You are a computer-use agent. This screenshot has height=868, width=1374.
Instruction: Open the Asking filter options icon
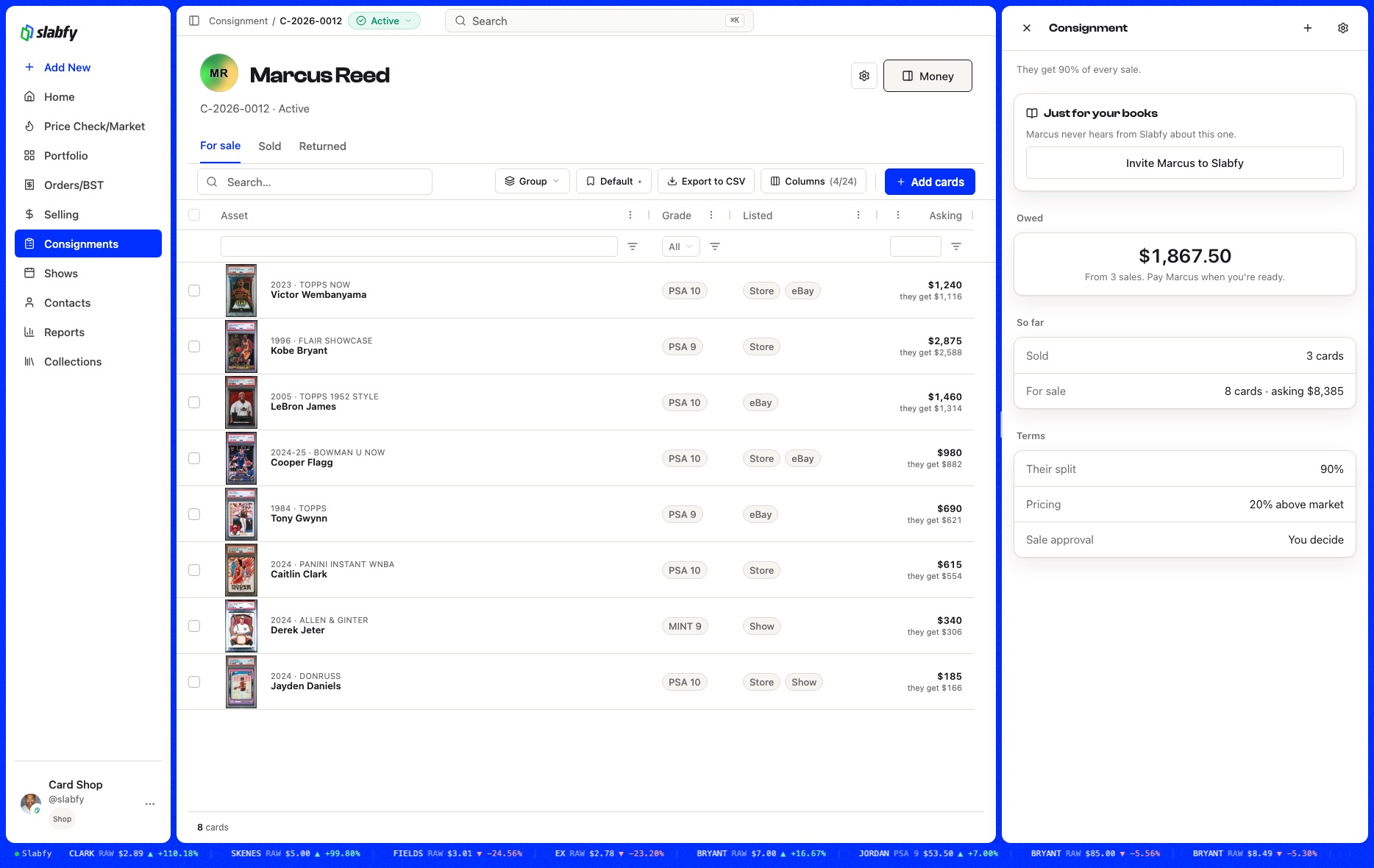[956, 246]
